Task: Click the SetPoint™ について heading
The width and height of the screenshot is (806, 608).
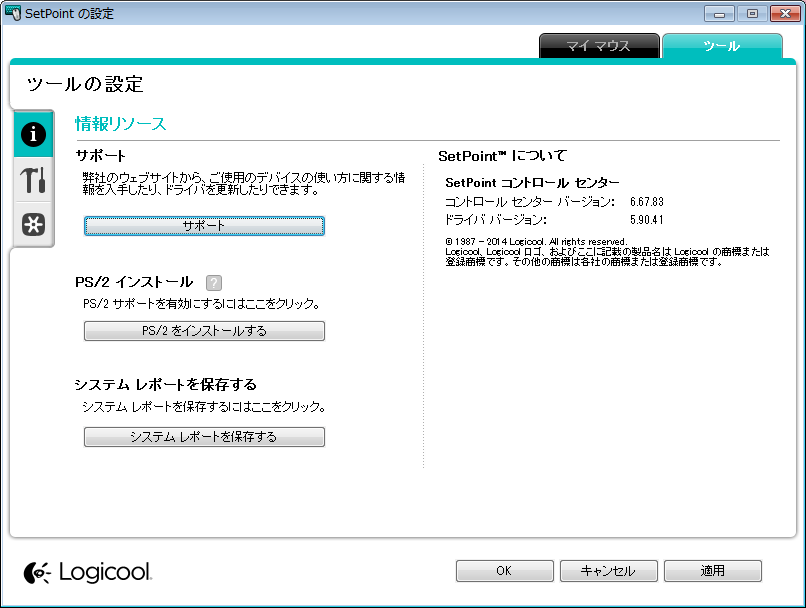Action: point(502,156)
